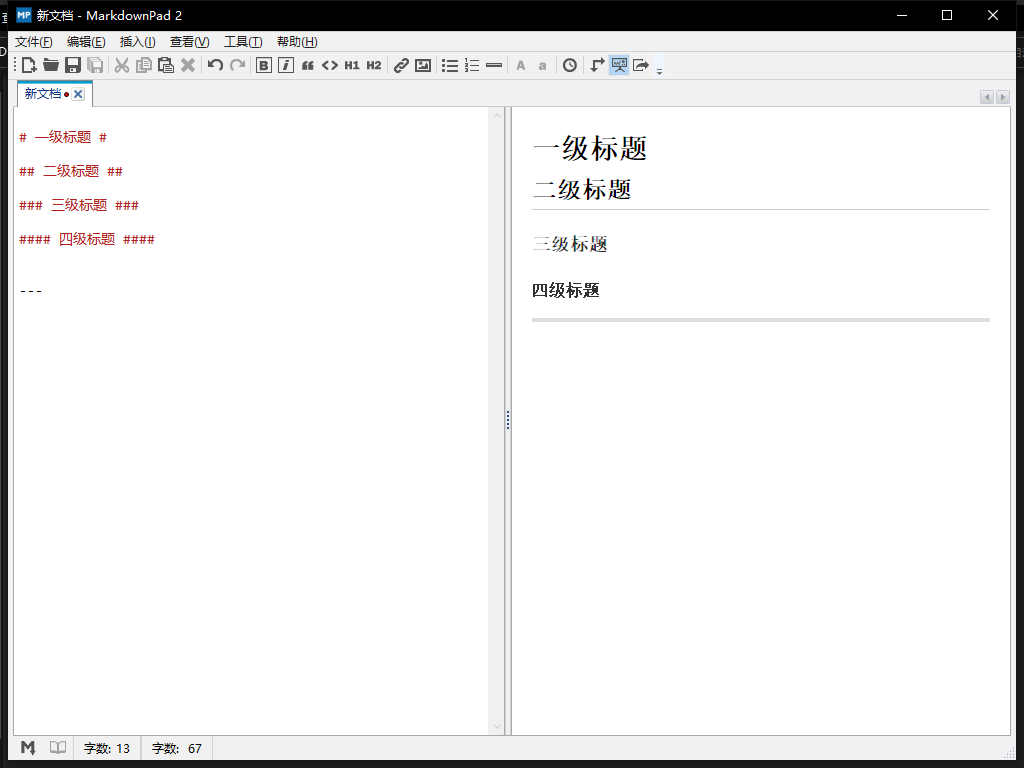Click the Bold formatting icon
The width and height of the screenshot is (1024, 768).
coord(264,66)
